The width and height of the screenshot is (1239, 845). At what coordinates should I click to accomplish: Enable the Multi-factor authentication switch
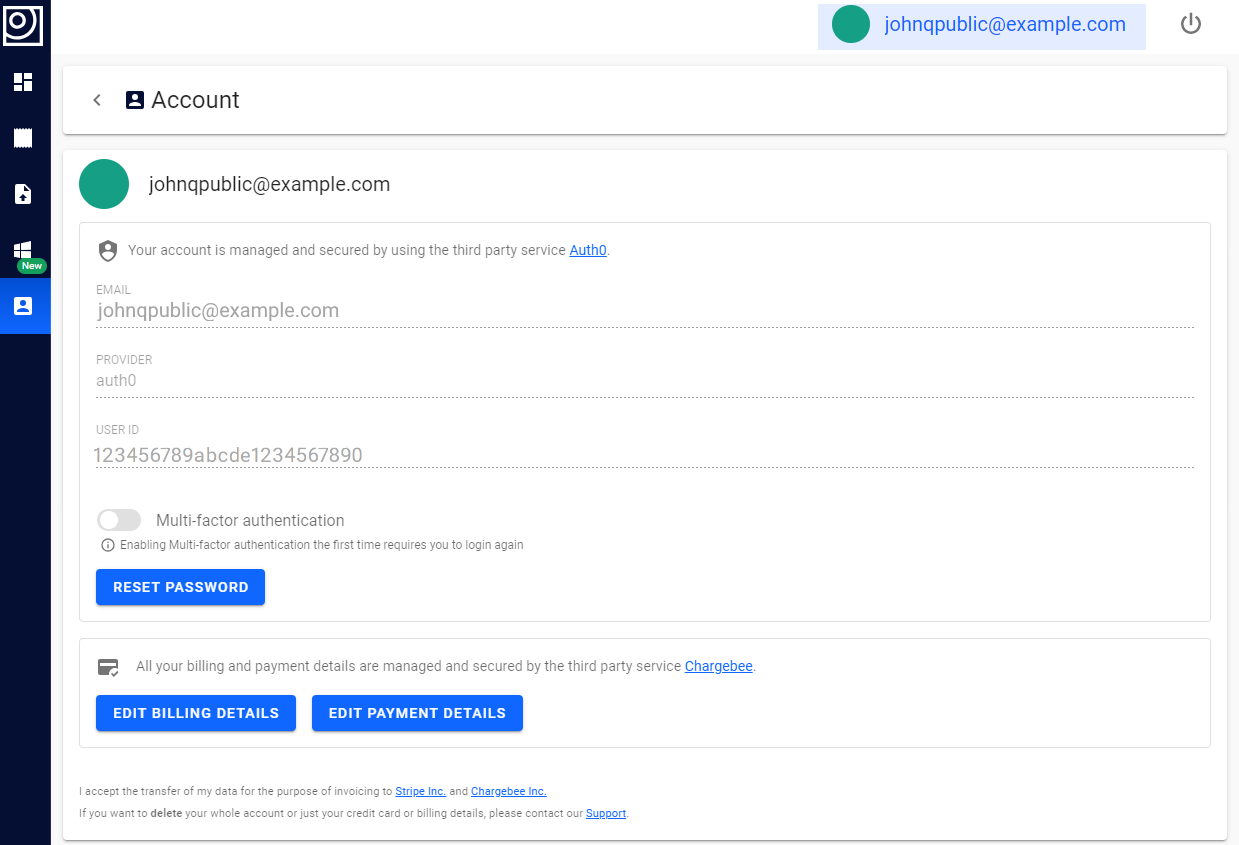[x=118, y=520]
